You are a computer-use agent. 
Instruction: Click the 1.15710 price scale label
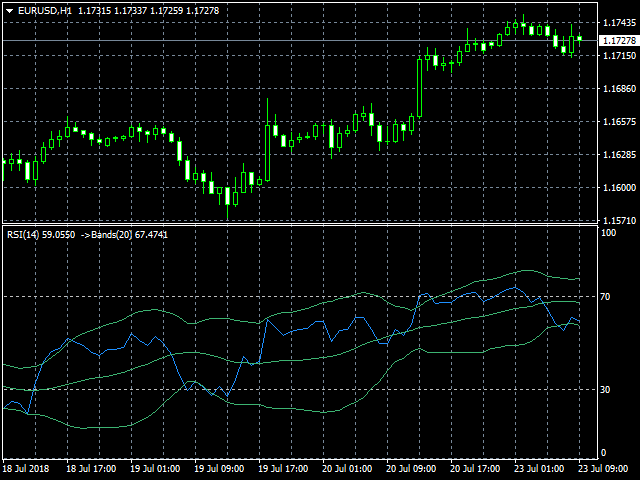(x=619, y=221)
